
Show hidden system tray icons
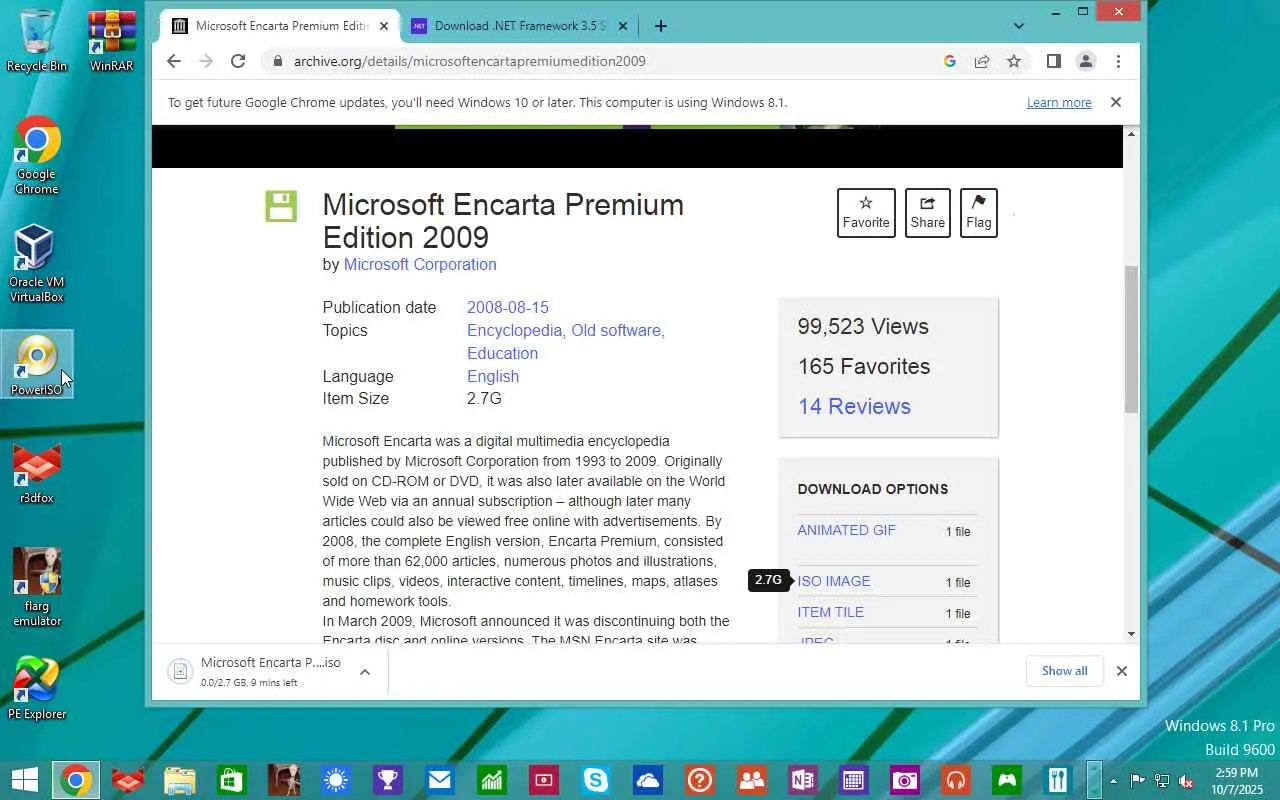pyautogui.click(x=1114, y=781)
